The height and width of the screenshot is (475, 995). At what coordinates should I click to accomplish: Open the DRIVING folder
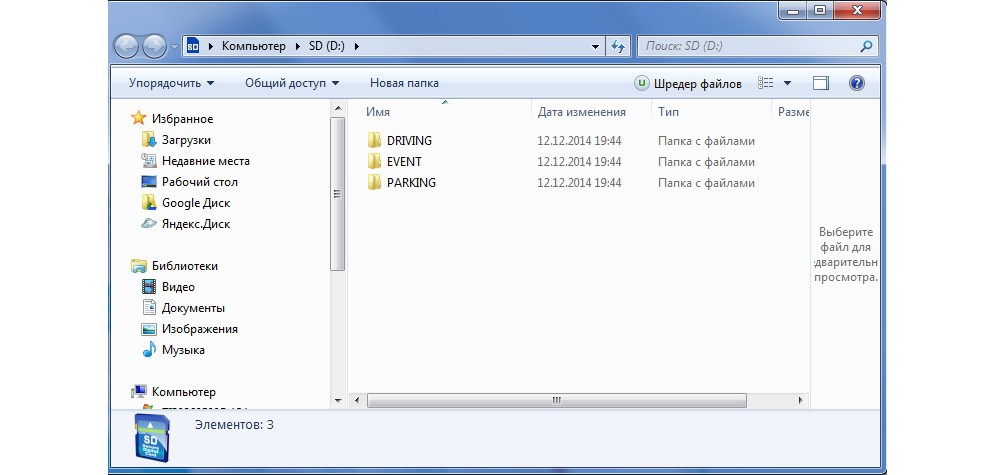[409, 141]
